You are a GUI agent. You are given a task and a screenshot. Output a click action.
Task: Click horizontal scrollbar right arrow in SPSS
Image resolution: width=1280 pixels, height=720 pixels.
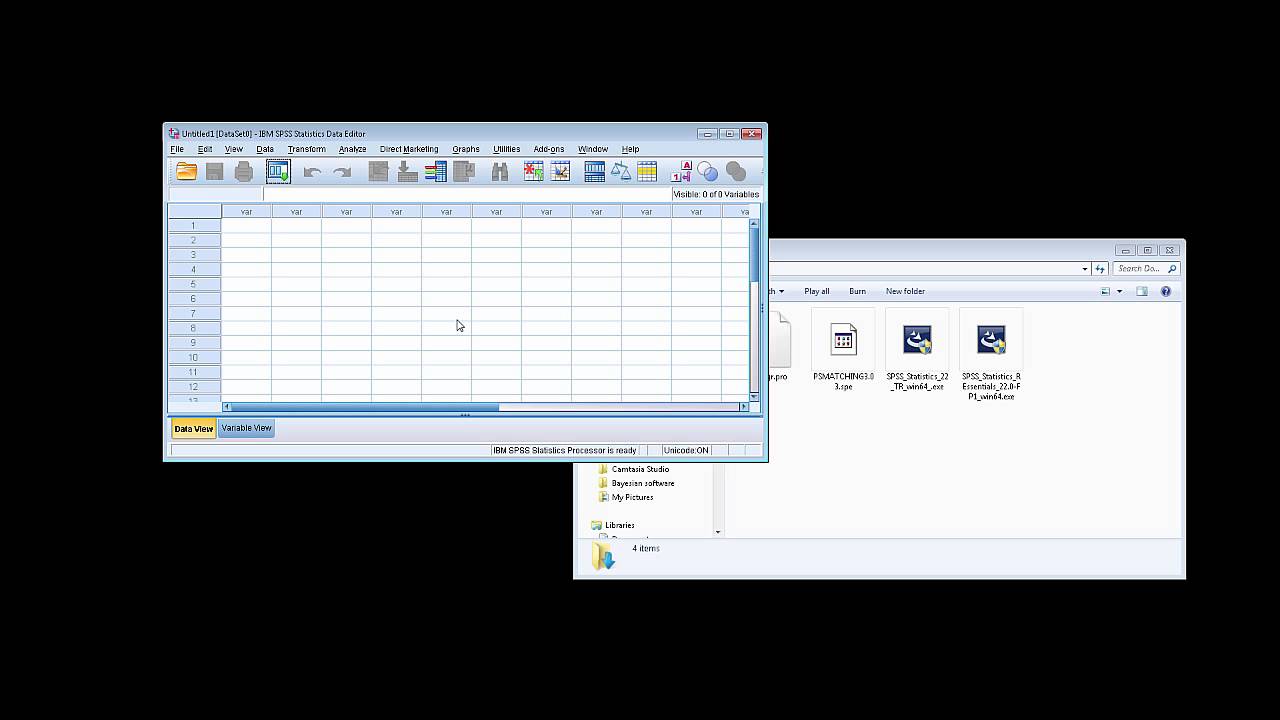coord(743,407)
